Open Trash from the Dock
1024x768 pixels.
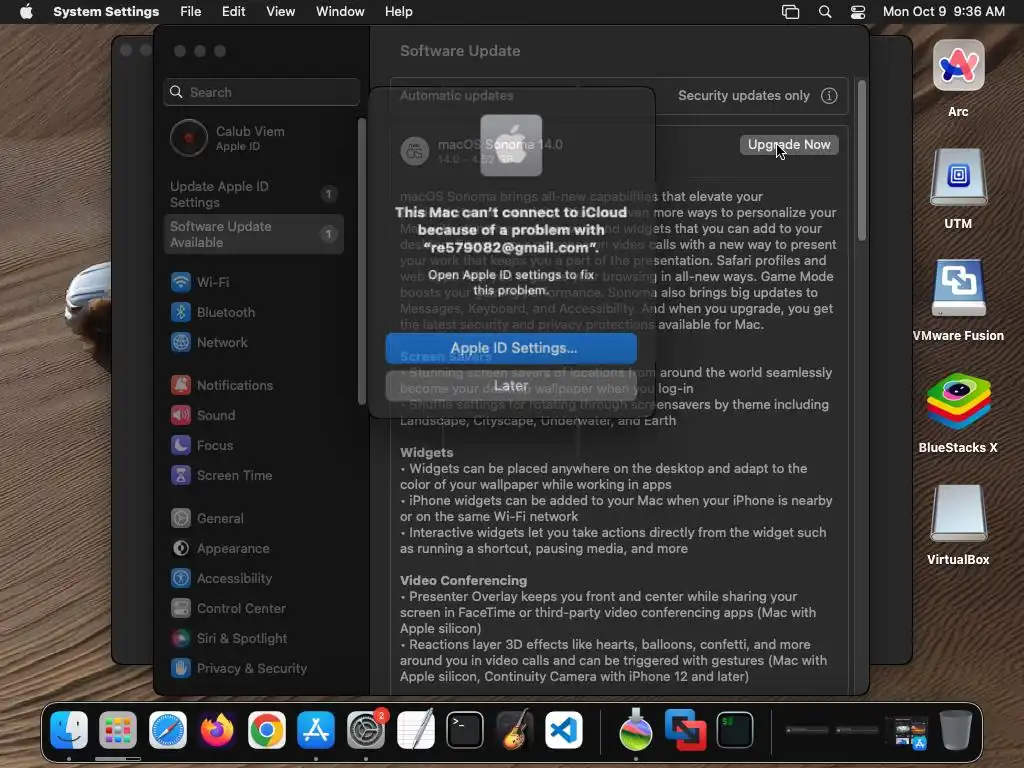click(x=955, y=729)
